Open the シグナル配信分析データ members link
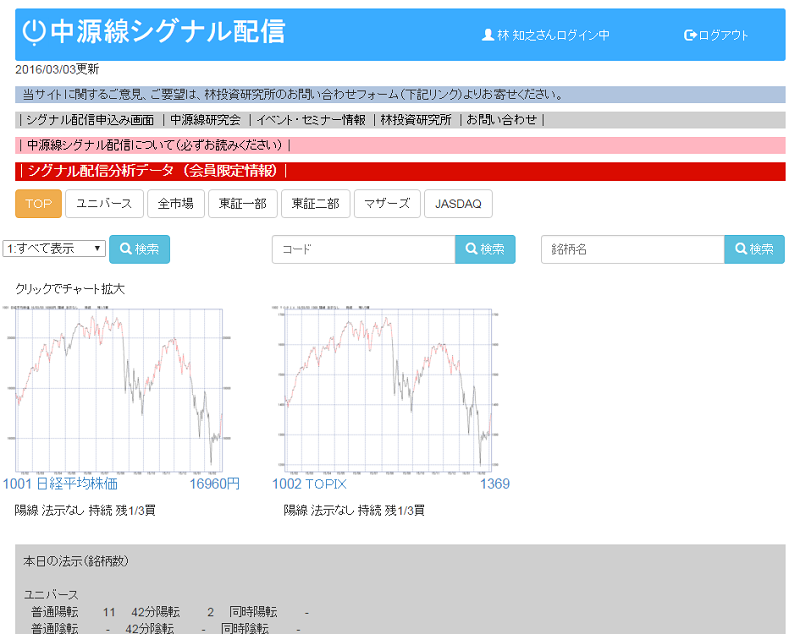800x634 pixels. pyautogui.click(x=152, y=171)
